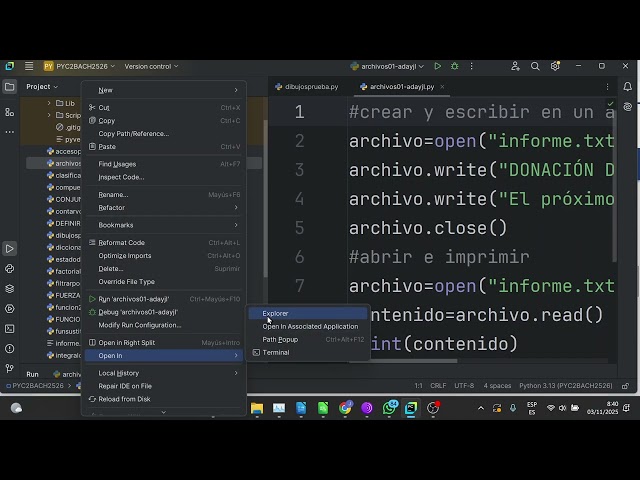Choose Copy Path/Reference
The height and width of the screenshot is (480, 640).
click(x=164, y=134)
